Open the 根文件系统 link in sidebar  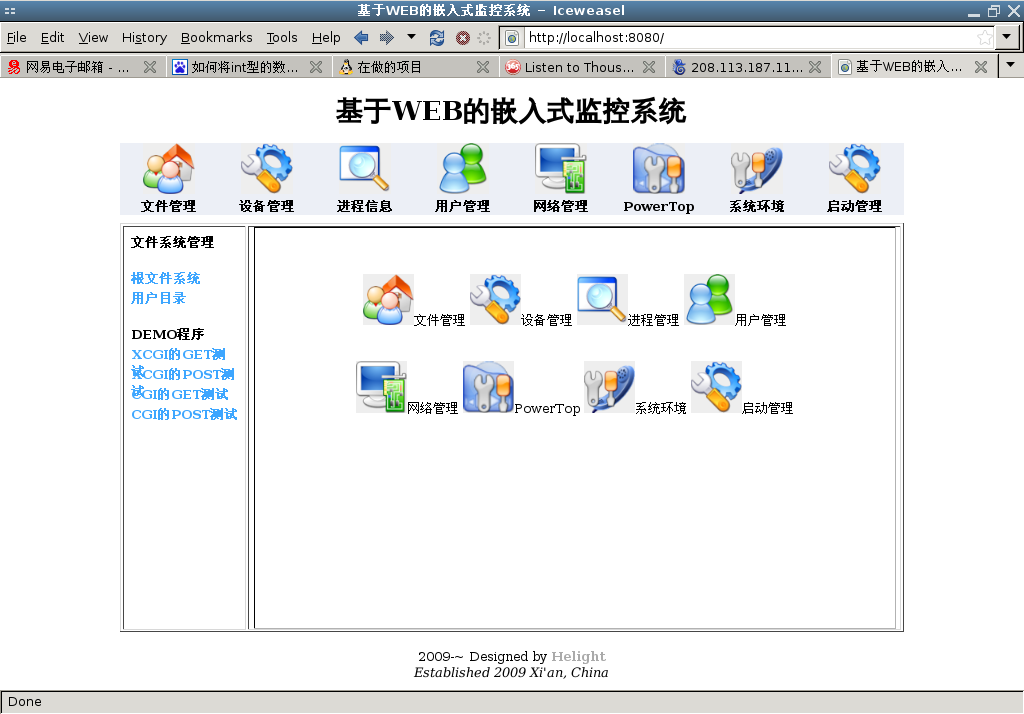[166, 278]
